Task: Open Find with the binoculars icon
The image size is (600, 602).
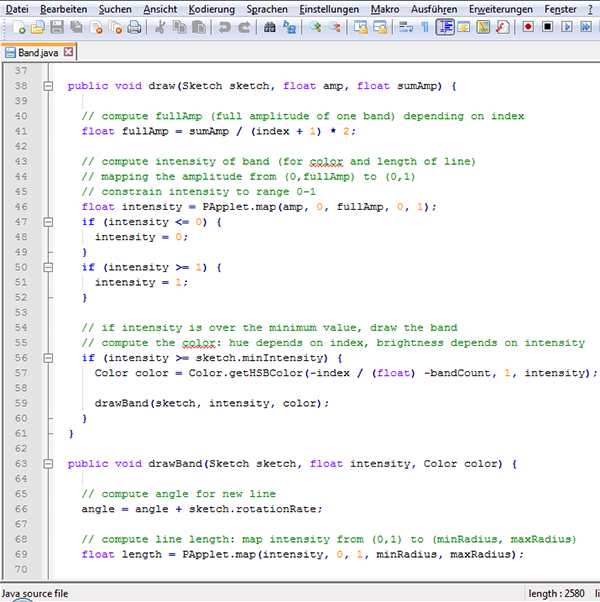Action: 269,27
